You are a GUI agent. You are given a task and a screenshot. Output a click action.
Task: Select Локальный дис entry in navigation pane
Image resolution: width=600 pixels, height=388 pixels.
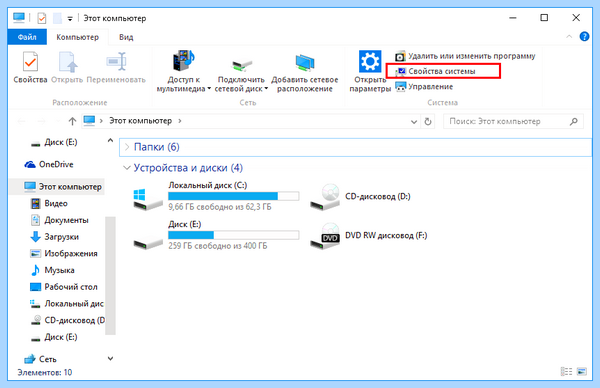point(67,304)
